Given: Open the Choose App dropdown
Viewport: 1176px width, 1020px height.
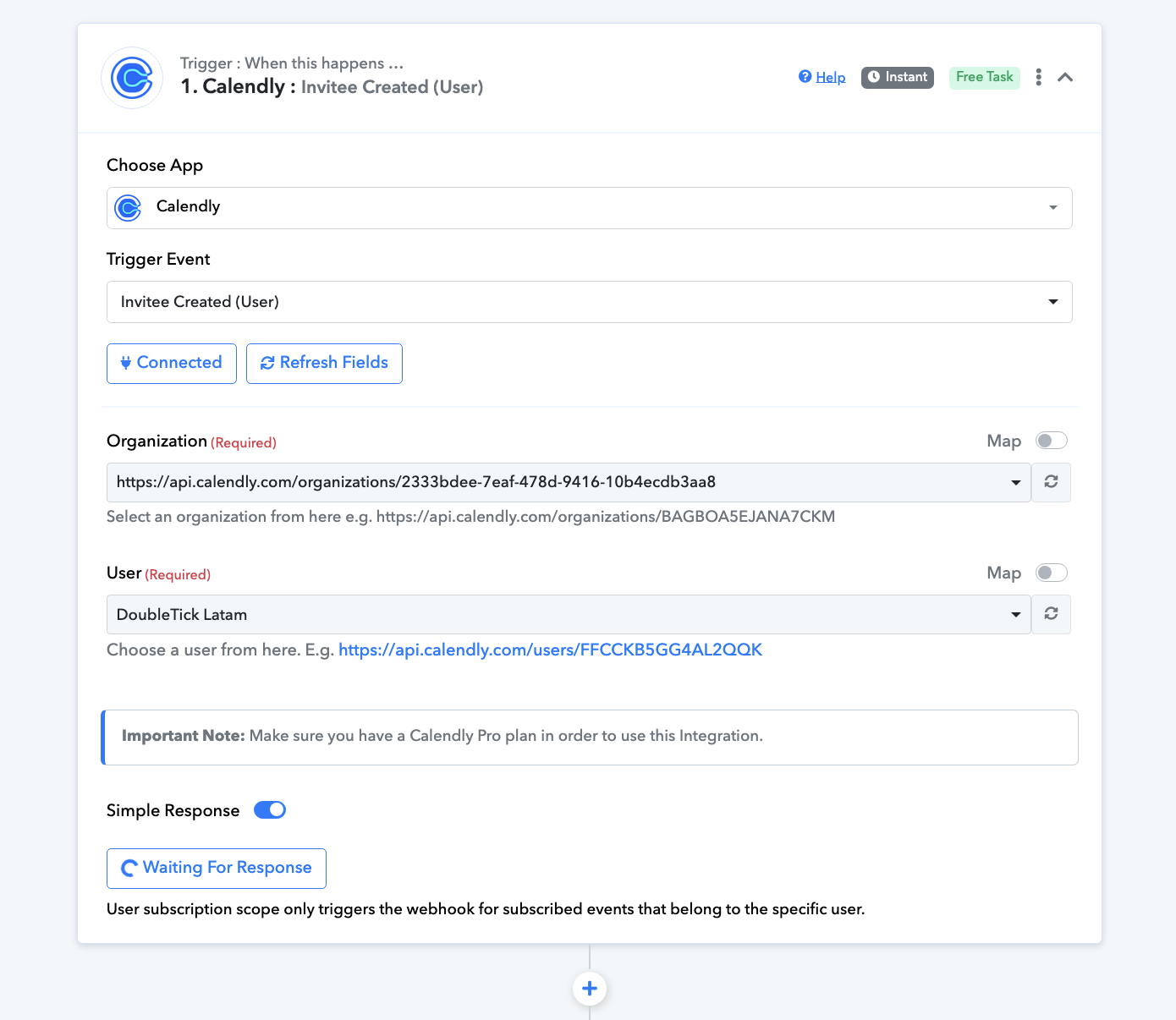Looking at the screenshot, I should 589,208.
